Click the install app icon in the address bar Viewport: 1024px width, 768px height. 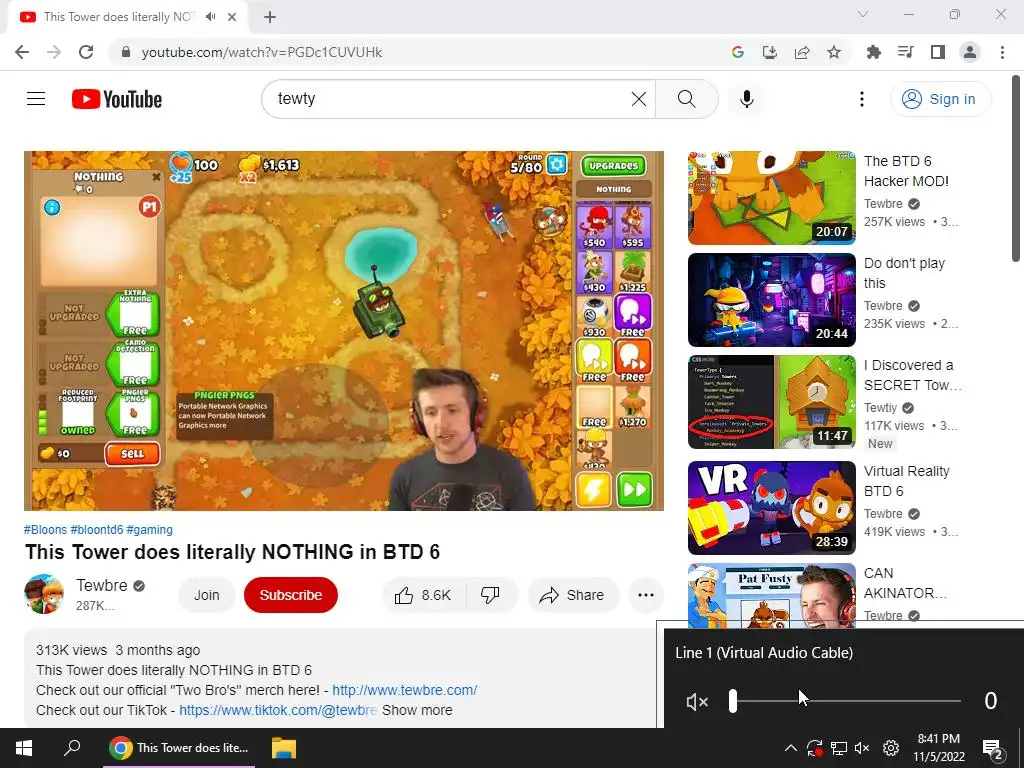(770, 52)
